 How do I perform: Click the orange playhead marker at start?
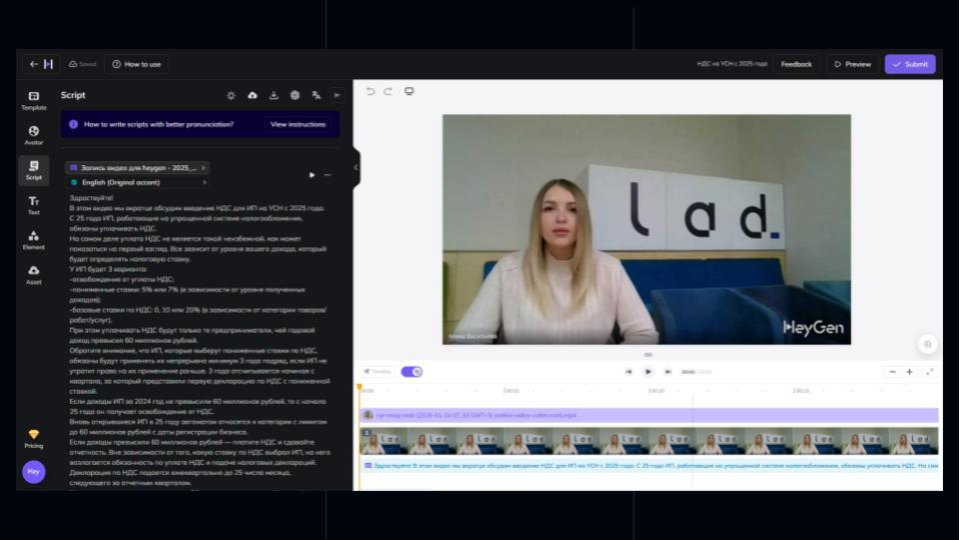tap(359, 387)
